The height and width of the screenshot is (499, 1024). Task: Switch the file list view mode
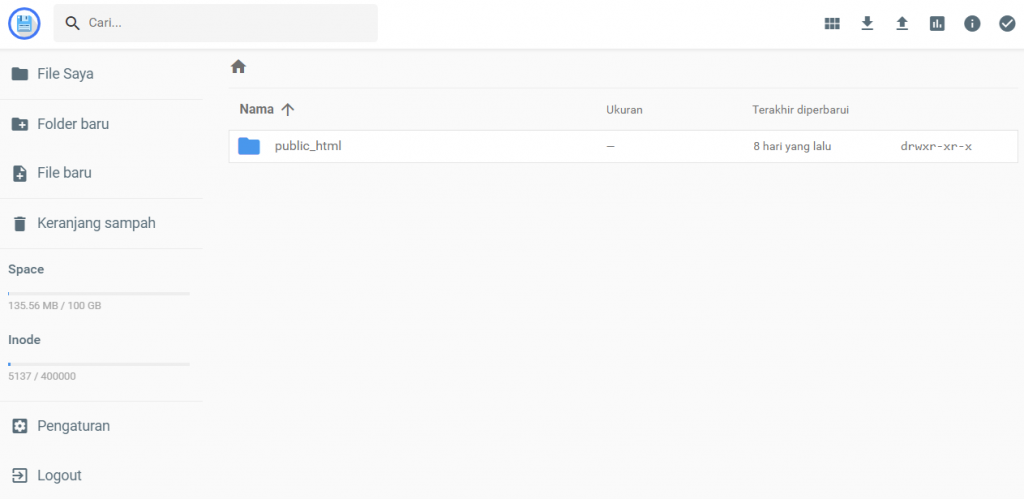[x=832, y=24]
